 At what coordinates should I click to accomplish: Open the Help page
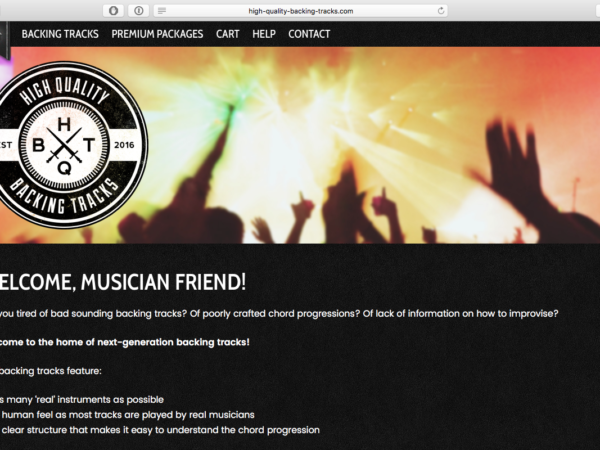click(x=264, y=34)
